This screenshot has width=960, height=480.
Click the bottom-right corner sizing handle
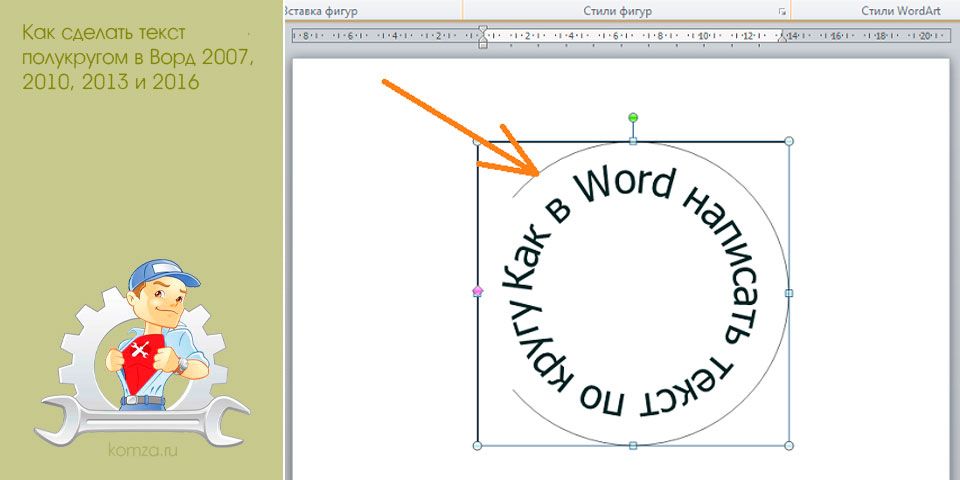[789, 445]
